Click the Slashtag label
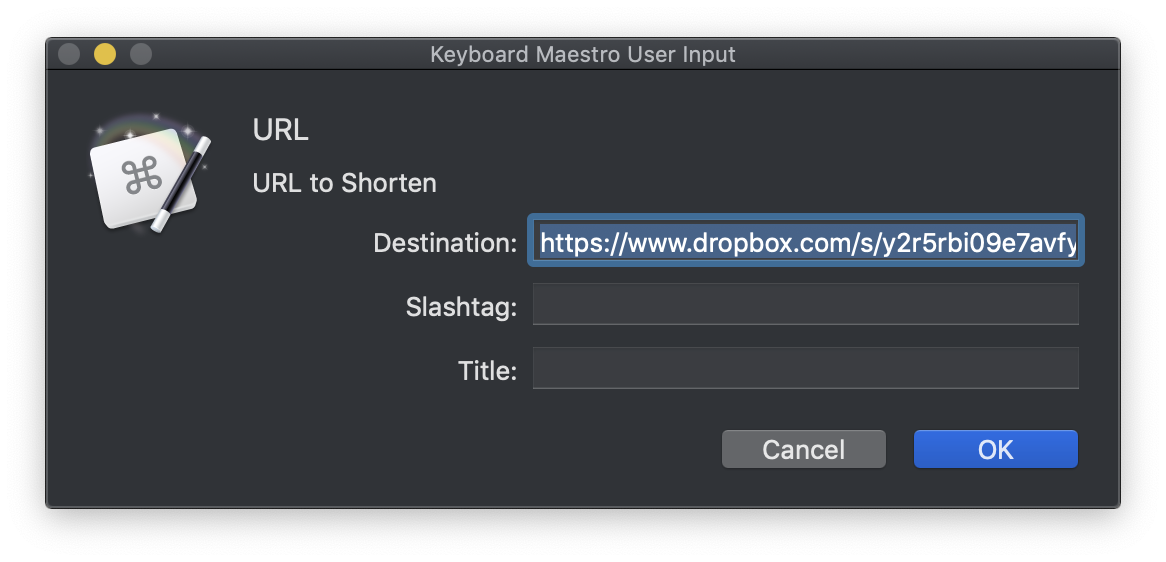 (x=461, y=306)
